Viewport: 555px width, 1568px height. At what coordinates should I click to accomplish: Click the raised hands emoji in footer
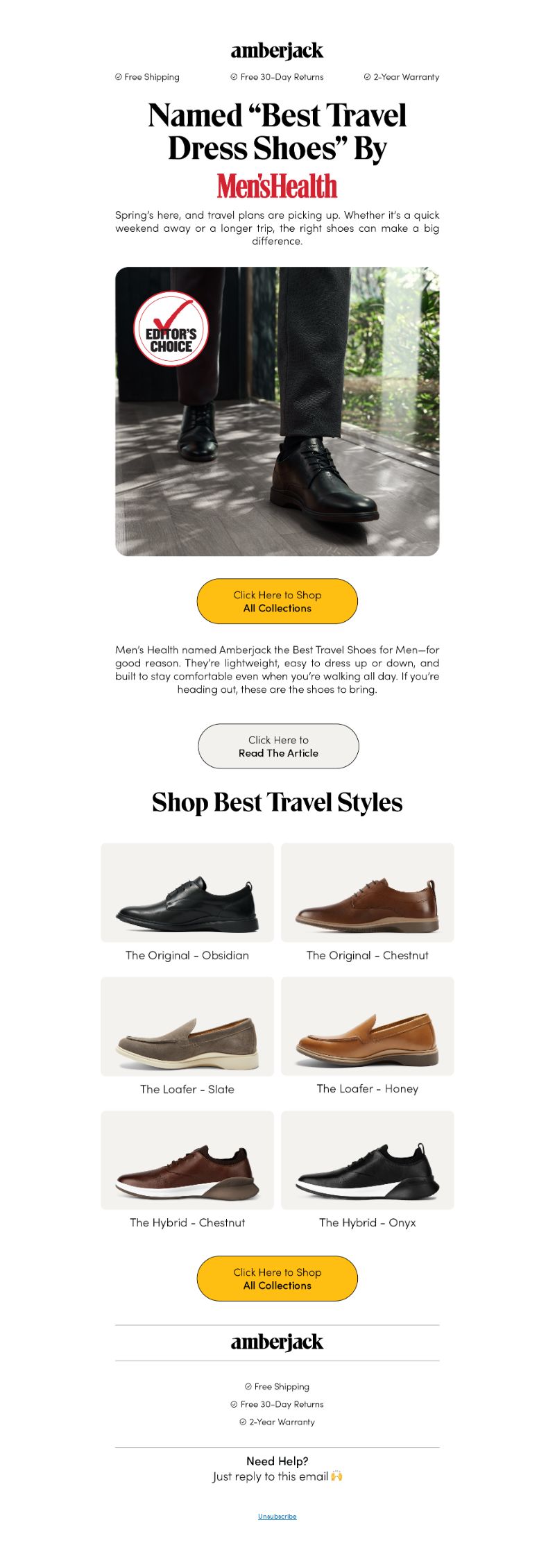pos(336,1476)
